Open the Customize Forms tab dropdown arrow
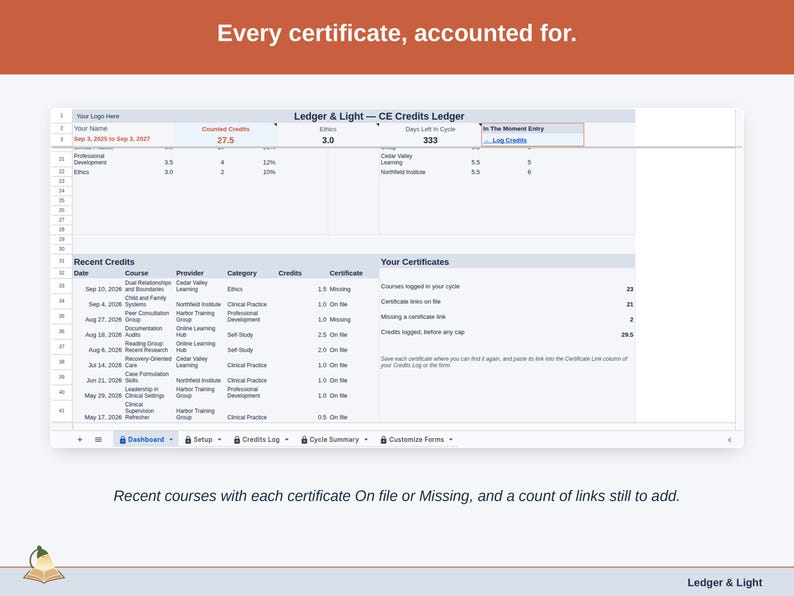The height and width of the screenshot is (596, 794). click(x=451, y=440)
